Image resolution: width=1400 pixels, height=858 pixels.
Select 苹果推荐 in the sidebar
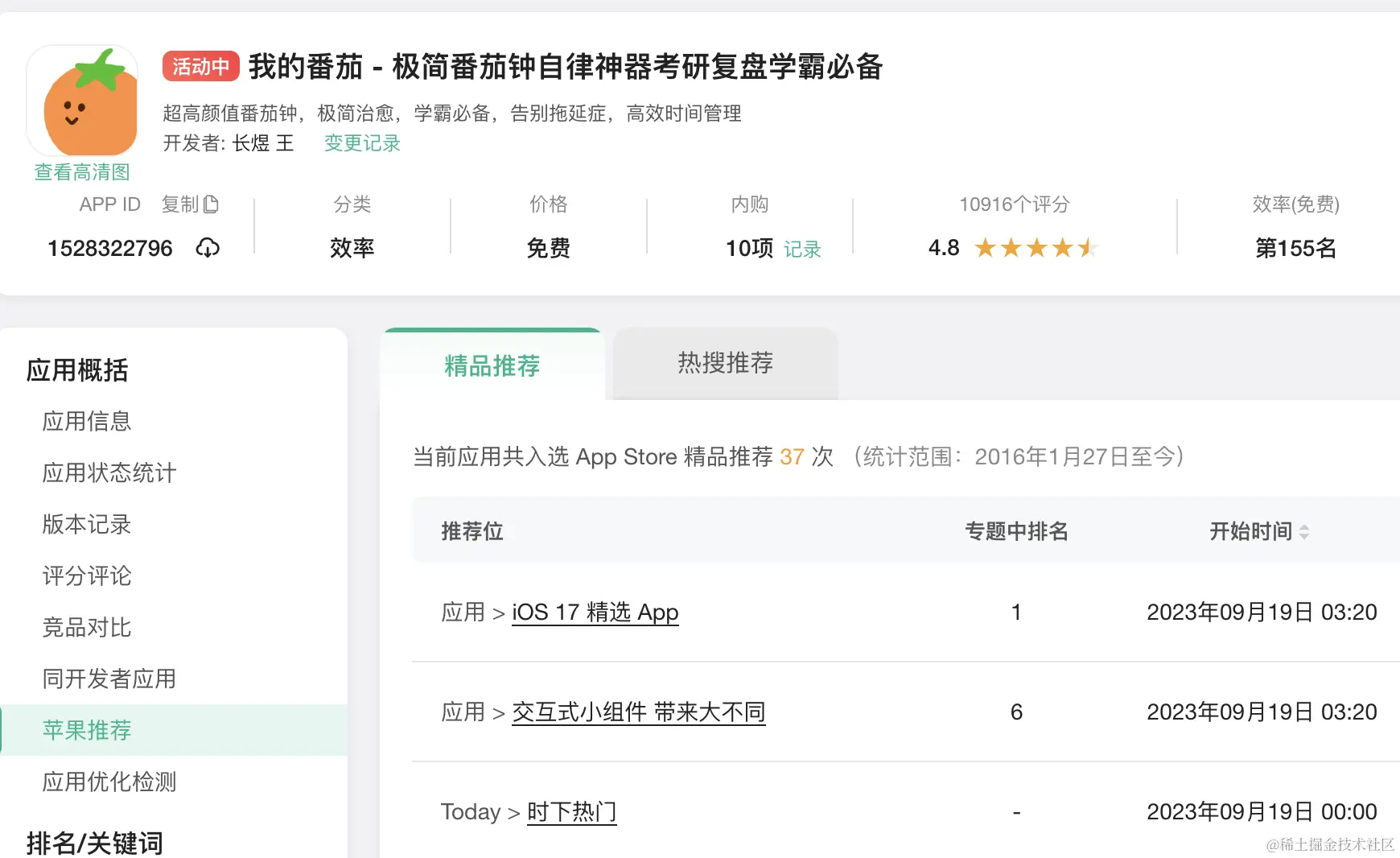point(174,730)
